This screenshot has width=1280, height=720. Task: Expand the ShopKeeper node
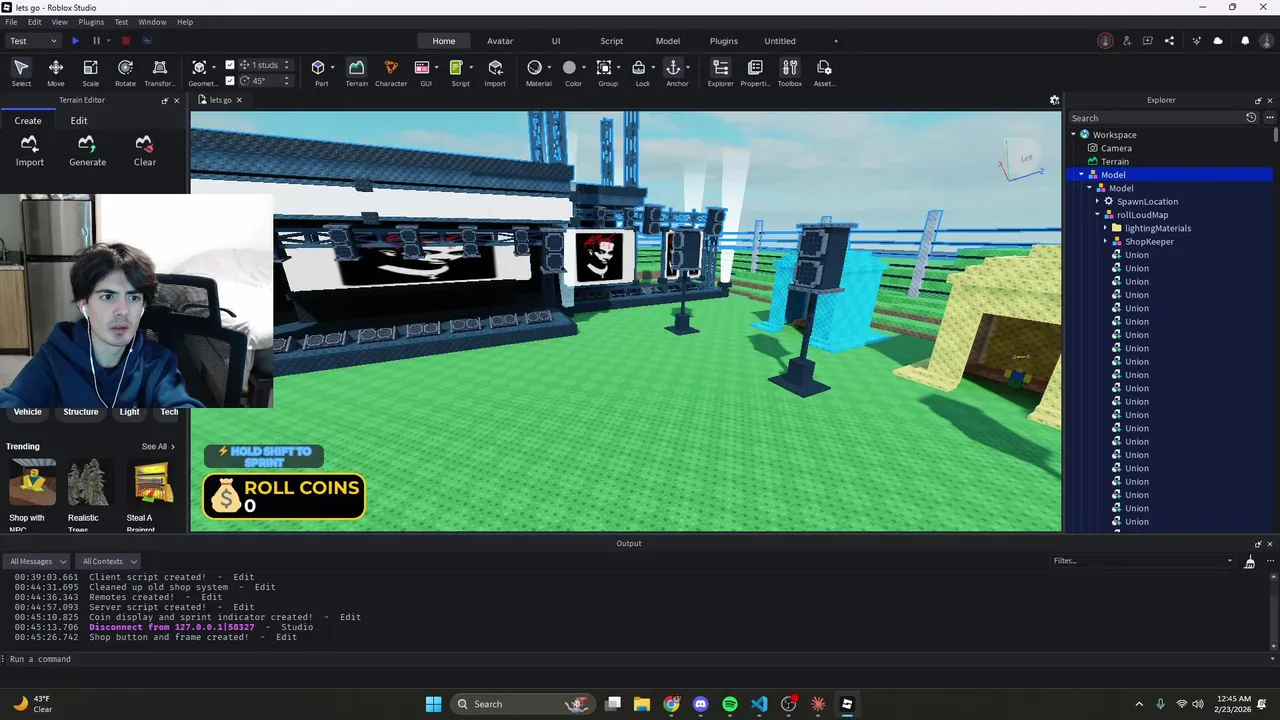click(1105, 241)
